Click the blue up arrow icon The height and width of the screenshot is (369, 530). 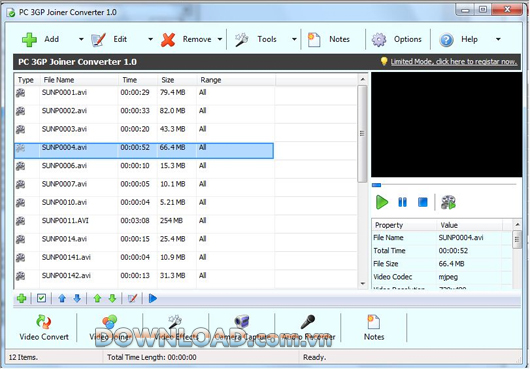tap(62, 298)
